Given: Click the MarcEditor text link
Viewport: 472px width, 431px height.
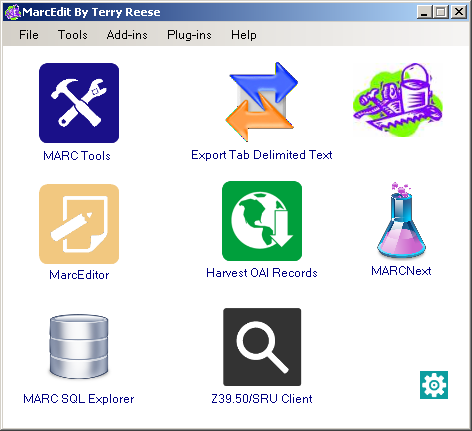Looking at the screenshot, I should [79, 275].
